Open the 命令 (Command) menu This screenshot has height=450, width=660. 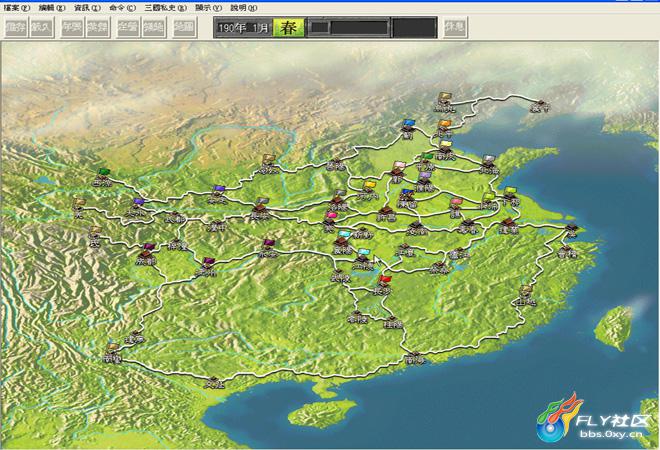(122, 8)
